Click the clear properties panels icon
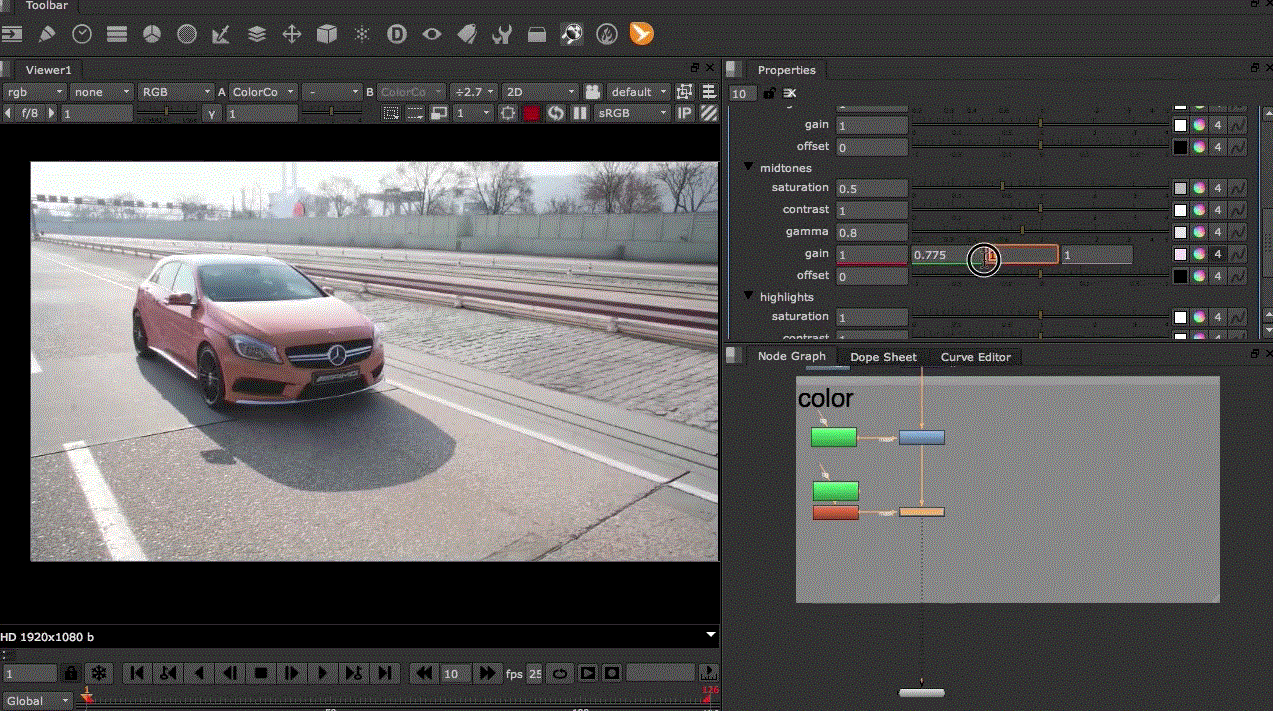Screen dimensions: 1273x711 click(x=790, y=93)
